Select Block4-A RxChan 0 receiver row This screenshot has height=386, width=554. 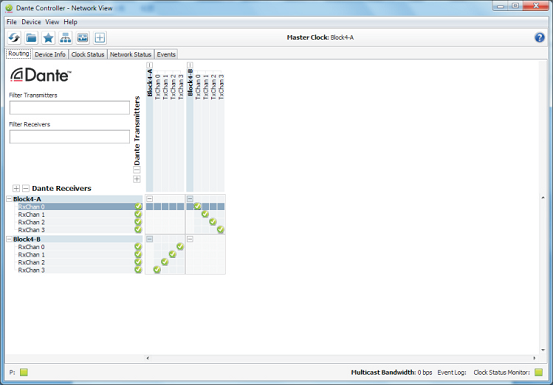pyautogui.click(x=80, y=206)
